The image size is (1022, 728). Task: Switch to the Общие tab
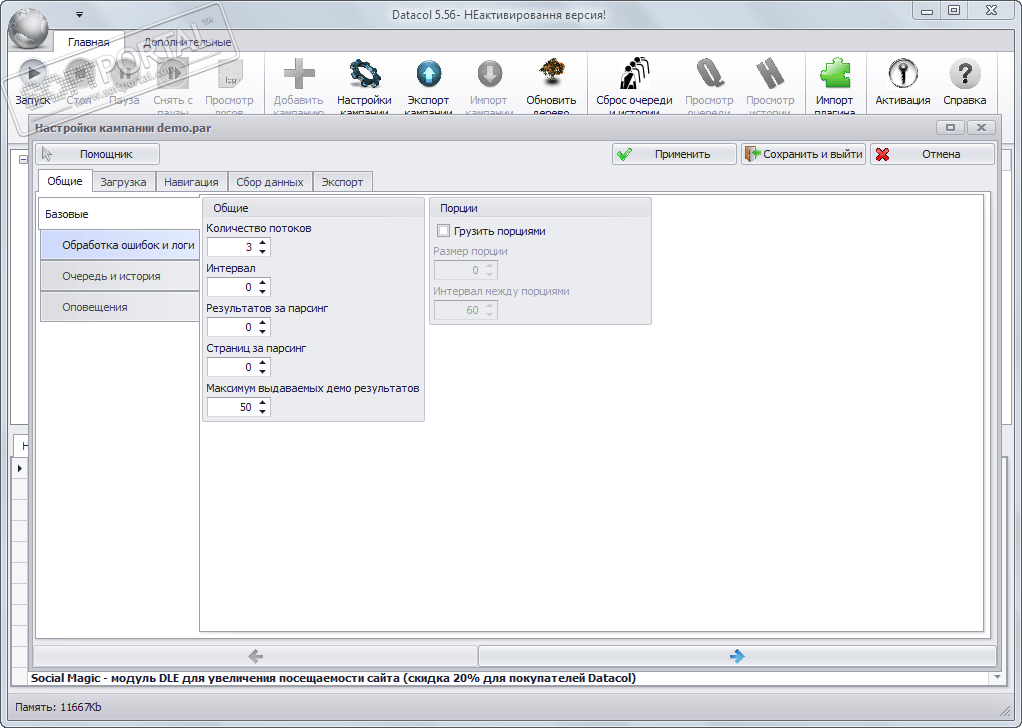pyautogui.click(x=65, y=181)
